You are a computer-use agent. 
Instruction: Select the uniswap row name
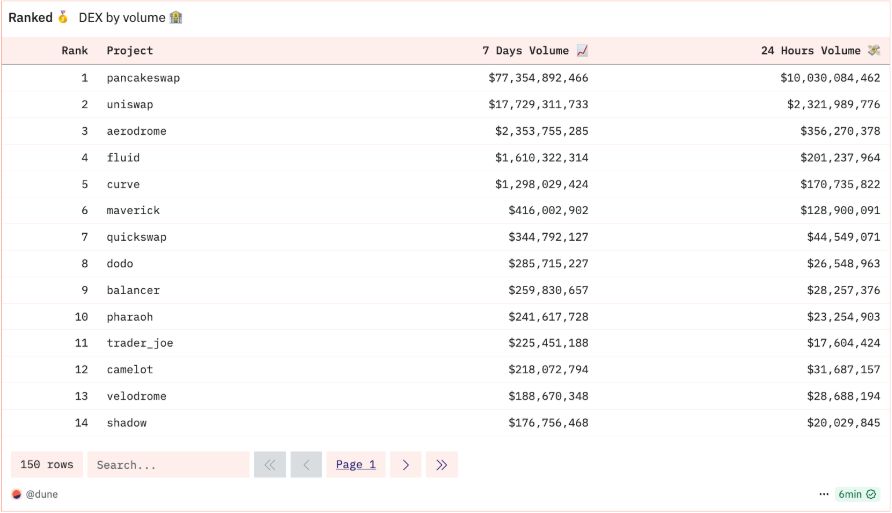click(130, 105)
